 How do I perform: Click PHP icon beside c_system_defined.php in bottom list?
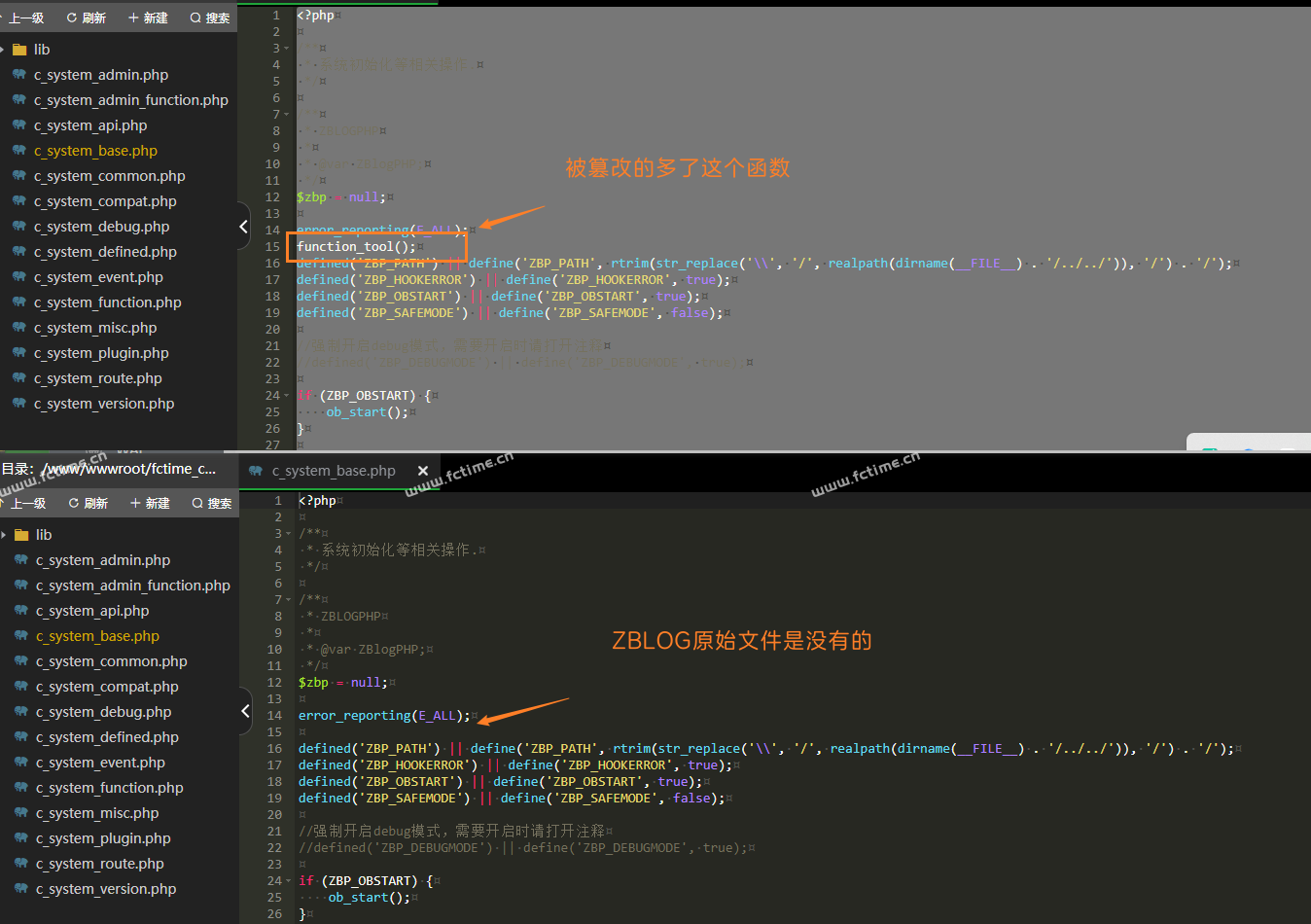click(21, 736)
